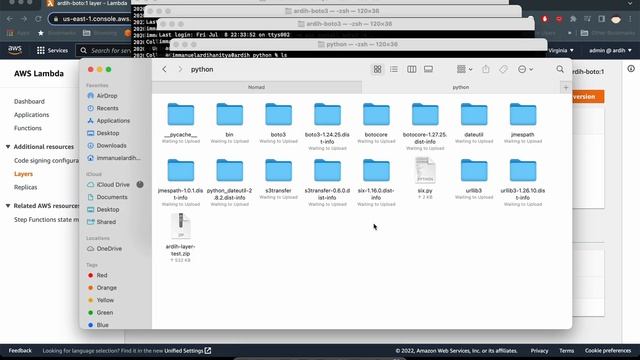640x360 pixels.
Task: Open Replicas in AWS Lambda sidebar
Action: pyautogui.click(x=26, y=187)
